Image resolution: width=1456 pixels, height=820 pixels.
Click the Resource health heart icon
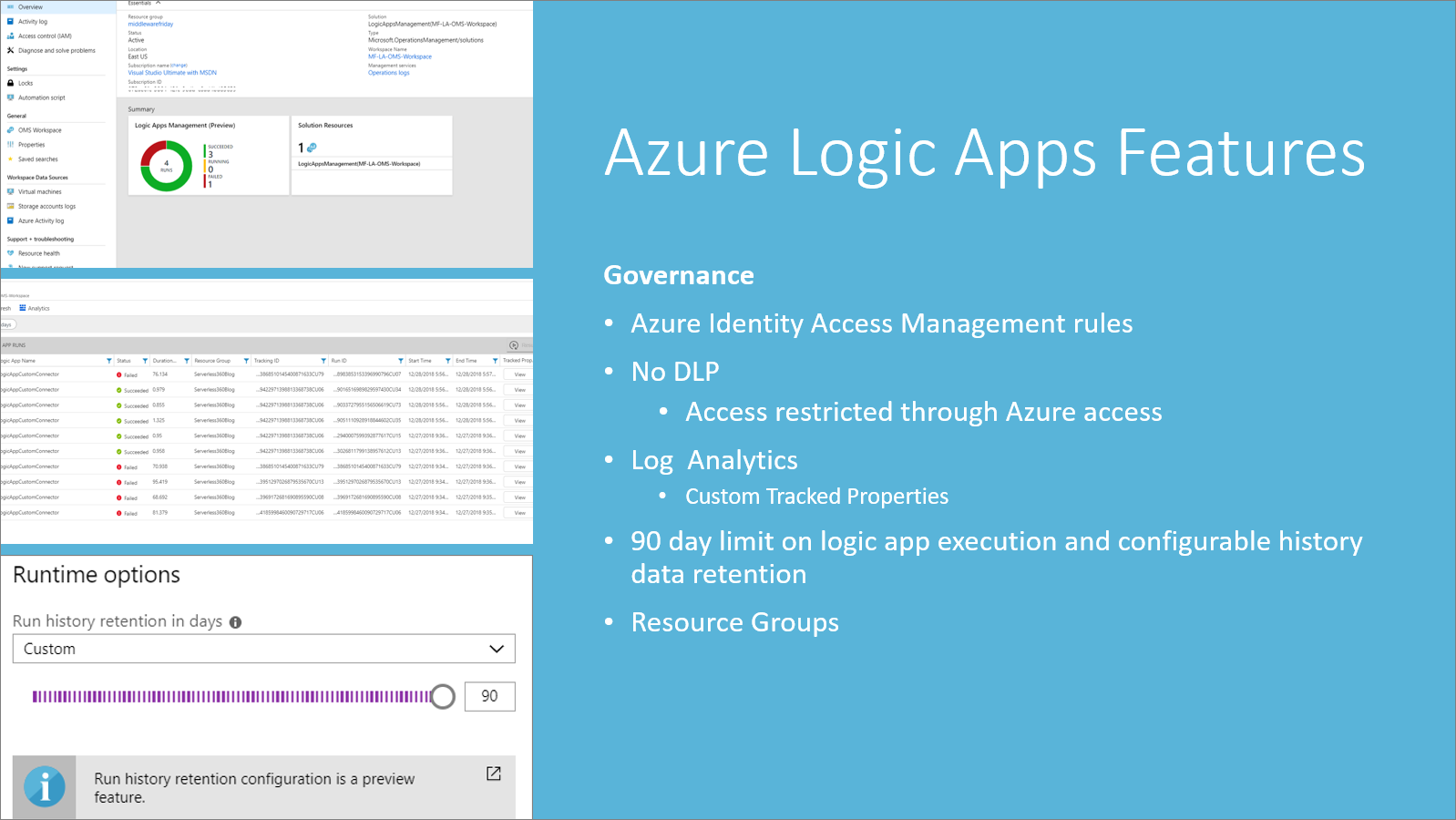click(x=11, y=254)
